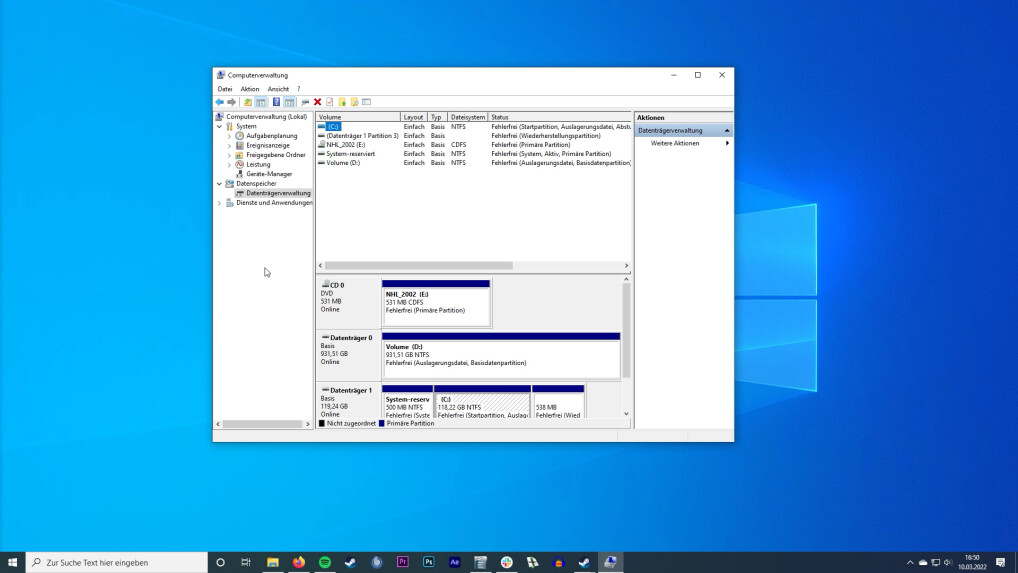Click the blue help icon in toolbar
Viewport: 1018px width, 573px height.
276,102
